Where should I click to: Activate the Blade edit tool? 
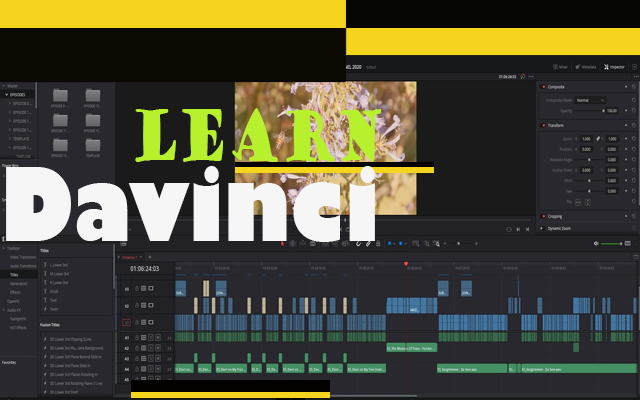313,244
